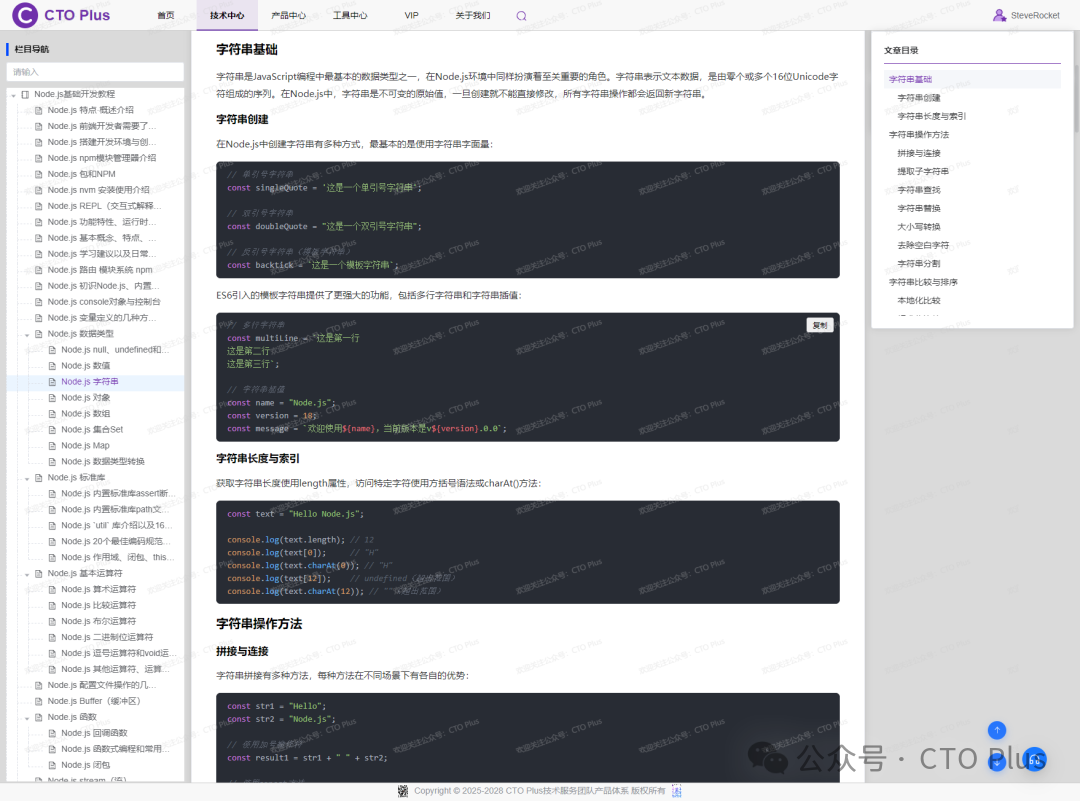Jump to 字符串操作方法 in outline

[919, 135]
